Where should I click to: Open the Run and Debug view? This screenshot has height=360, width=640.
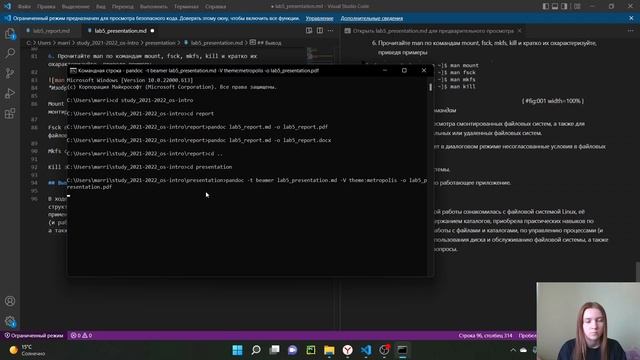pos(10,93)
